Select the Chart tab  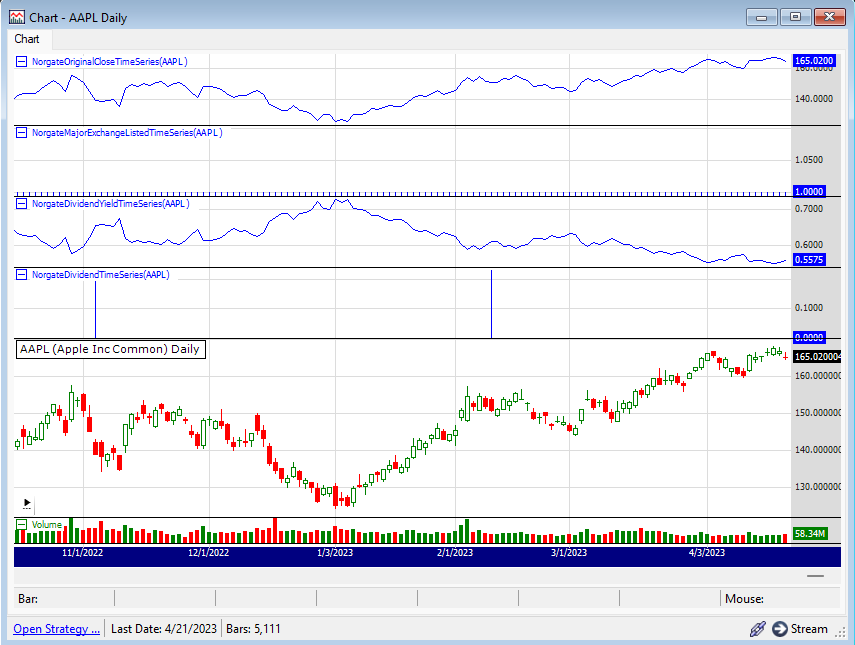[27, 39]
